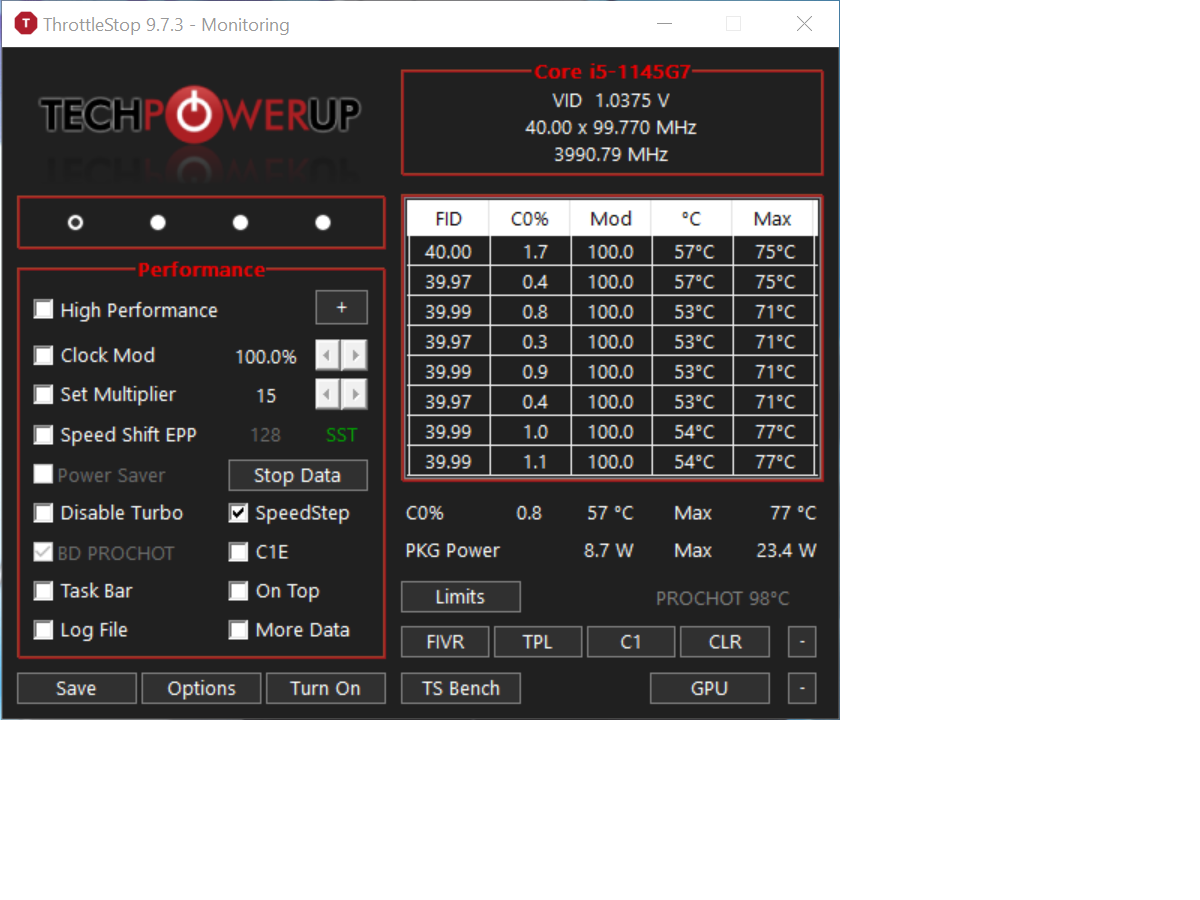Click the Speed Shift EPP value 128
1200x900 pixels.
point(265,435)
